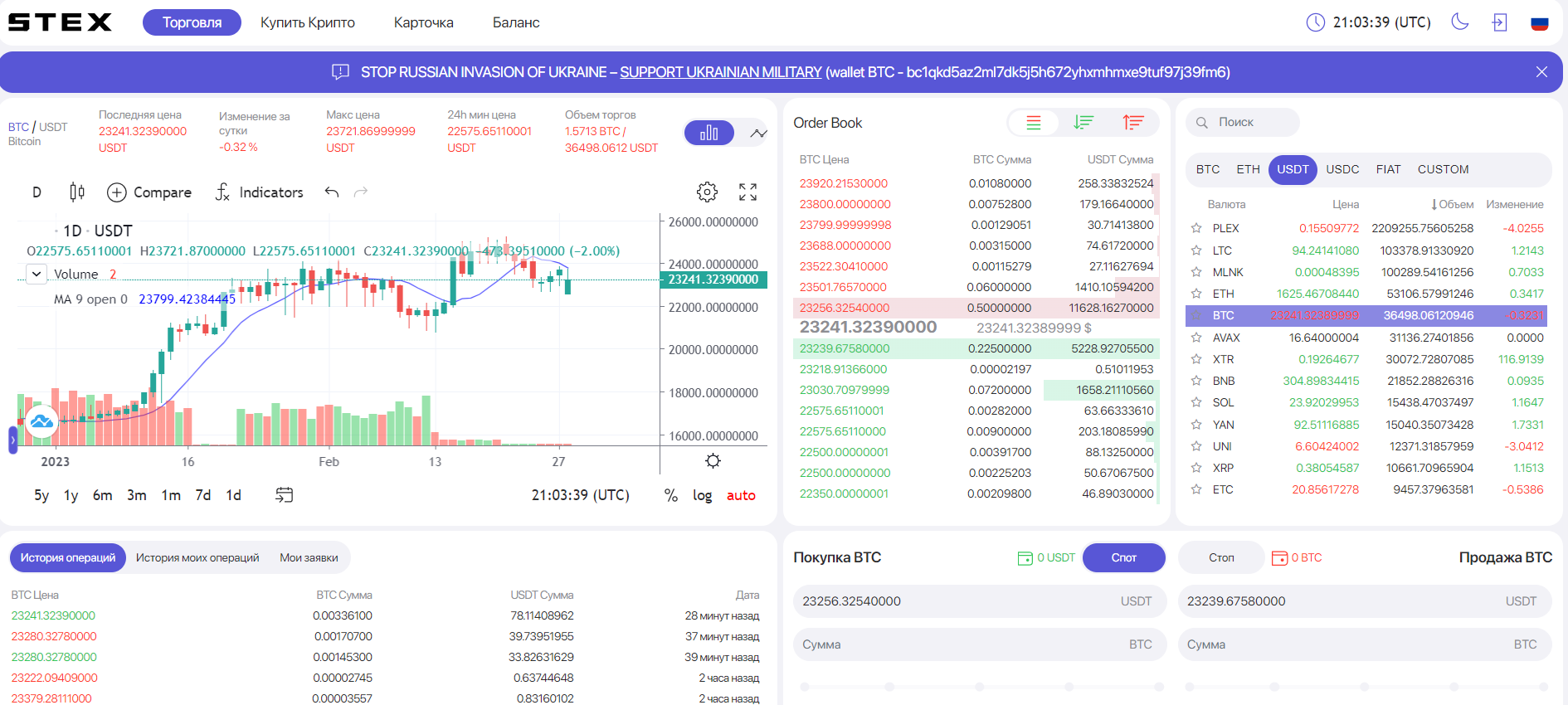Set chart range to 6m
Image resolution: width=1568 pixels, height=705 pixels.
102,495
